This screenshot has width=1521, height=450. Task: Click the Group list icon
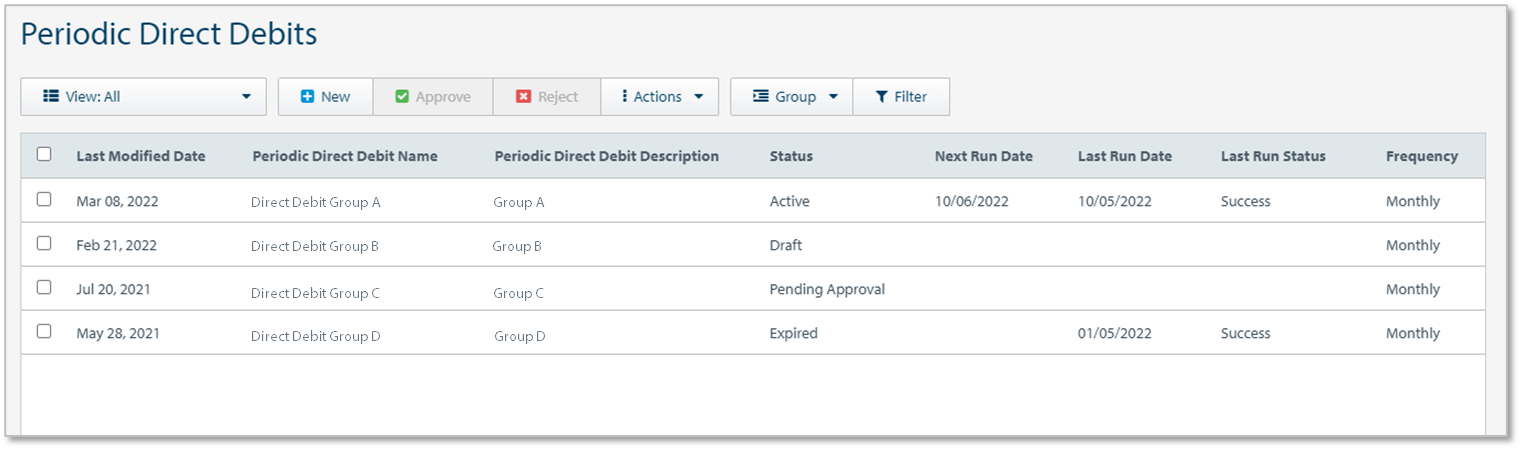pos(761,97)
